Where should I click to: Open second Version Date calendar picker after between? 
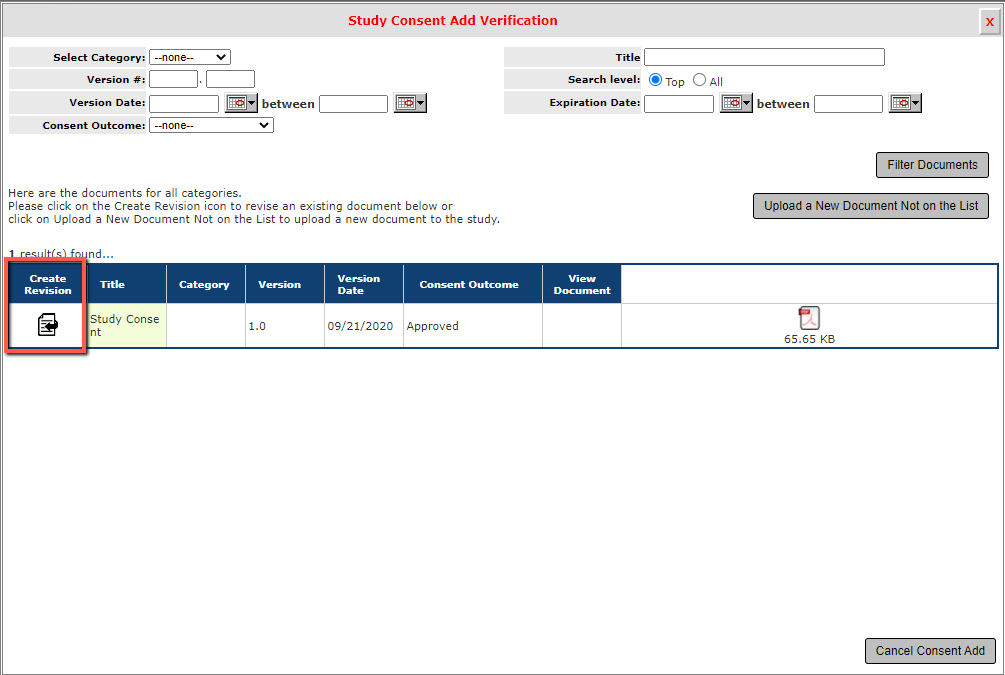[x=410, y=103]
